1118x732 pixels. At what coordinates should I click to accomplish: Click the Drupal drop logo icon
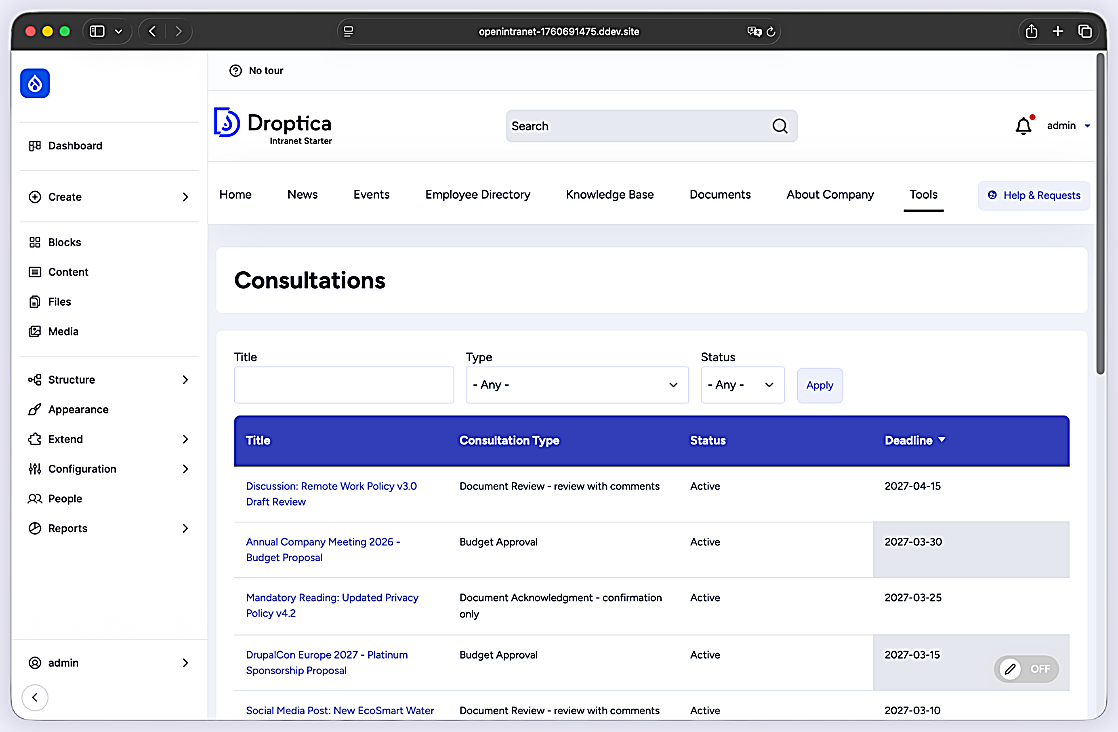point(35,83)
